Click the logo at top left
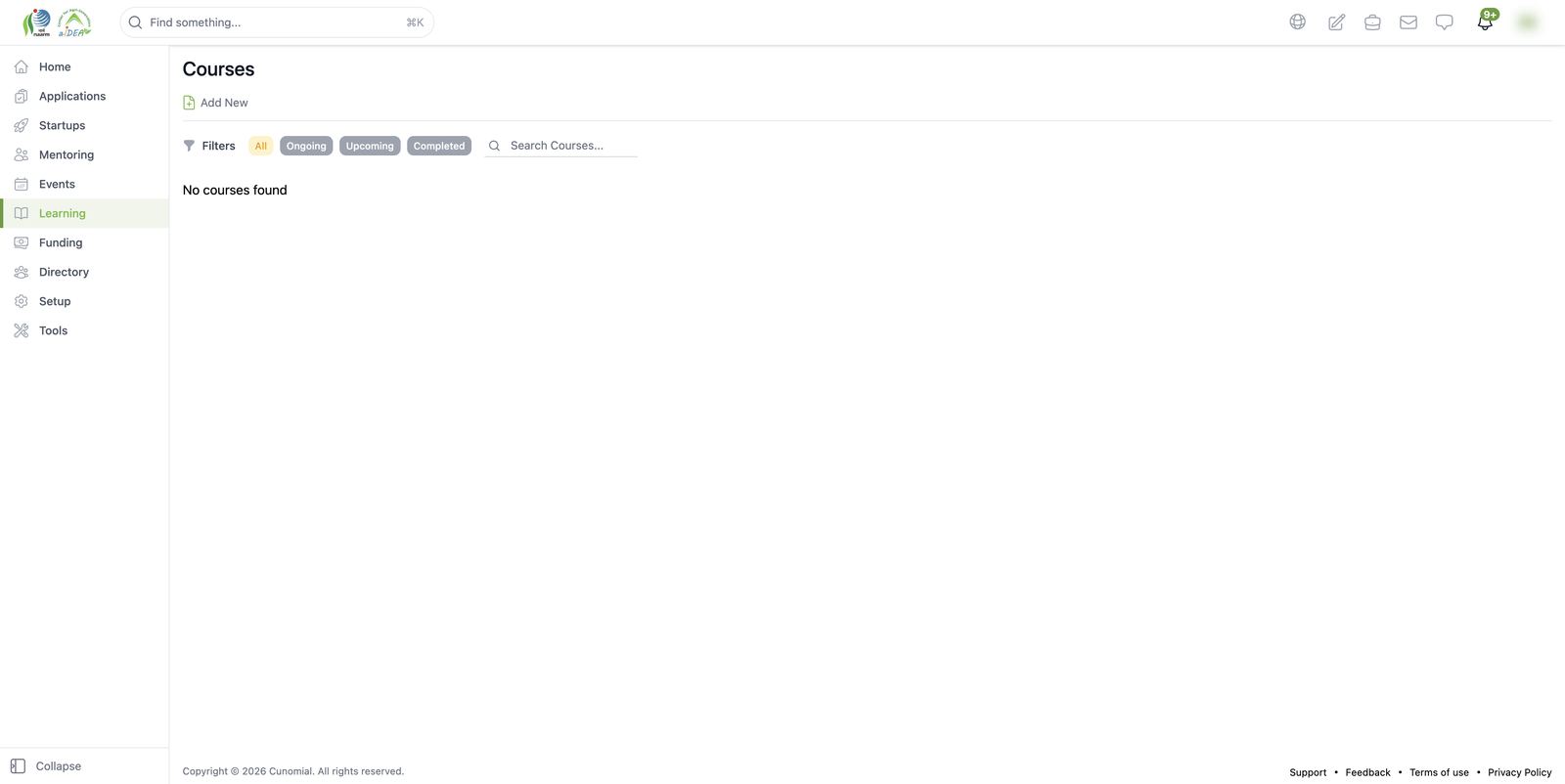Image resolution: width=1565 pixels, height=784 pixels. [x=57, y=22]
